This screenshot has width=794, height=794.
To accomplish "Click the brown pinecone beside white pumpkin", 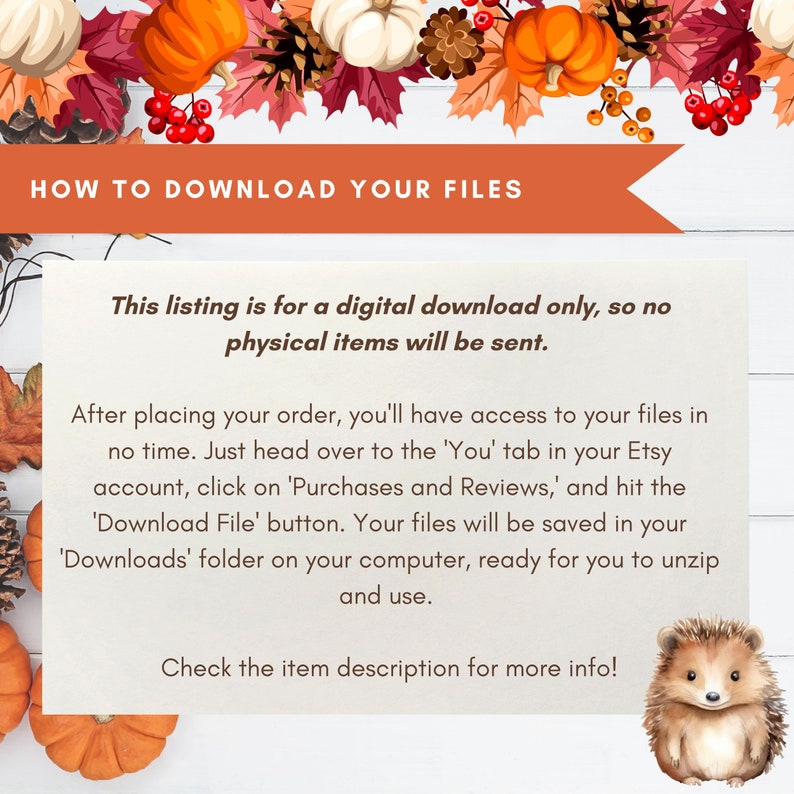I will [x=451, y=44].
